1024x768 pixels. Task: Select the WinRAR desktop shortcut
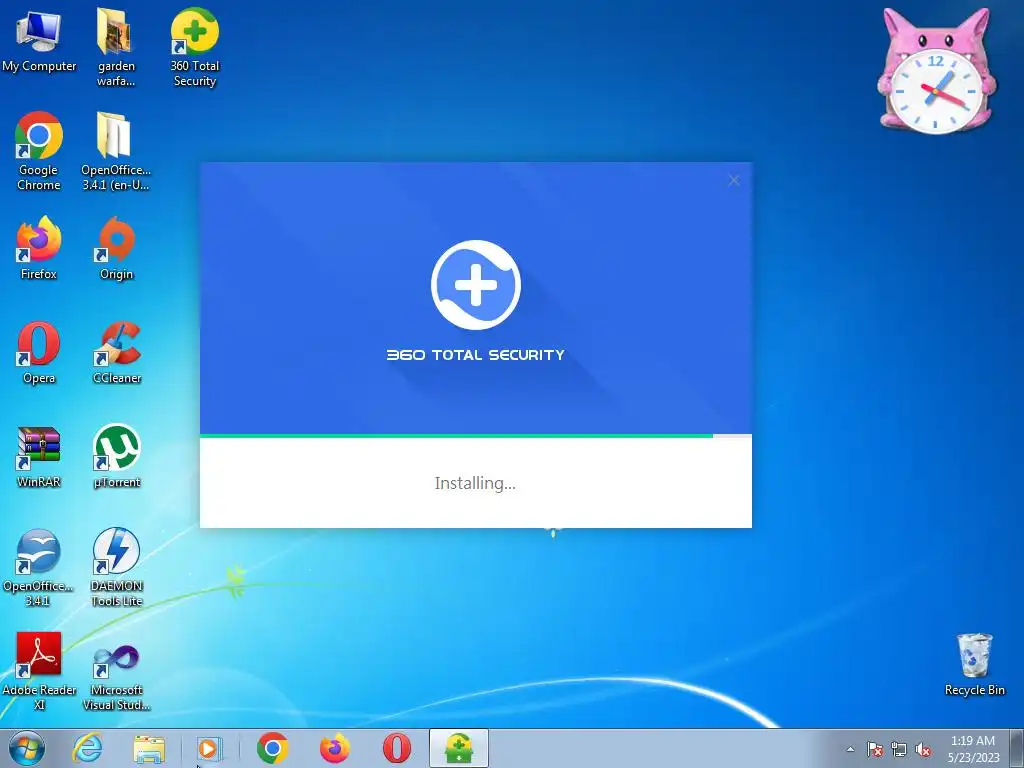click(39, 456)
